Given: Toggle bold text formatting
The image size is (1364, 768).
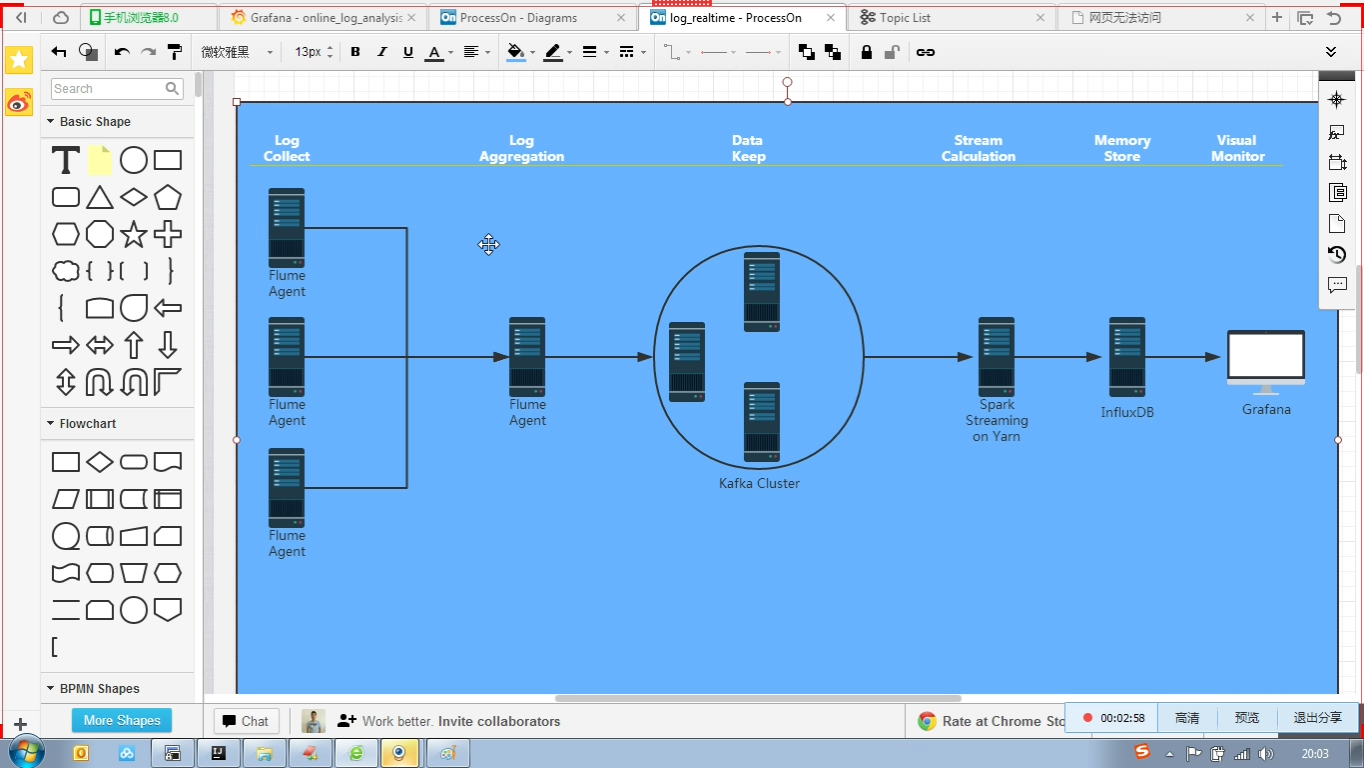Looking at the screenshot, I should point(355,52).
